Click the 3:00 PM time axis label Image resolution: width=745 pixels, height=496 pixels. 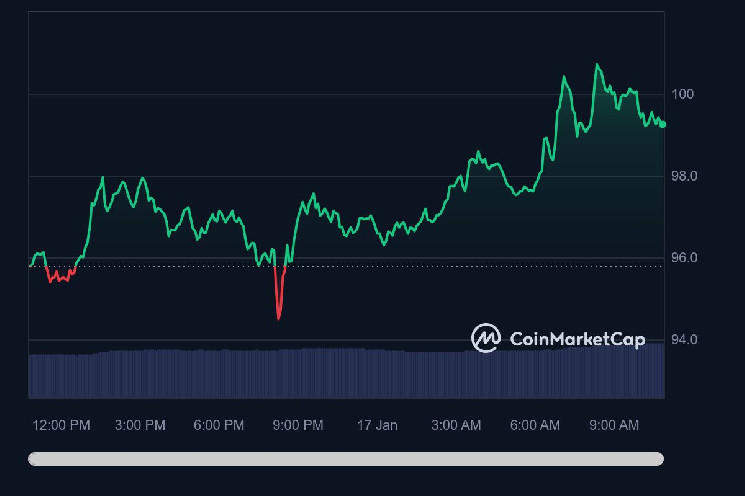[140, 425]
